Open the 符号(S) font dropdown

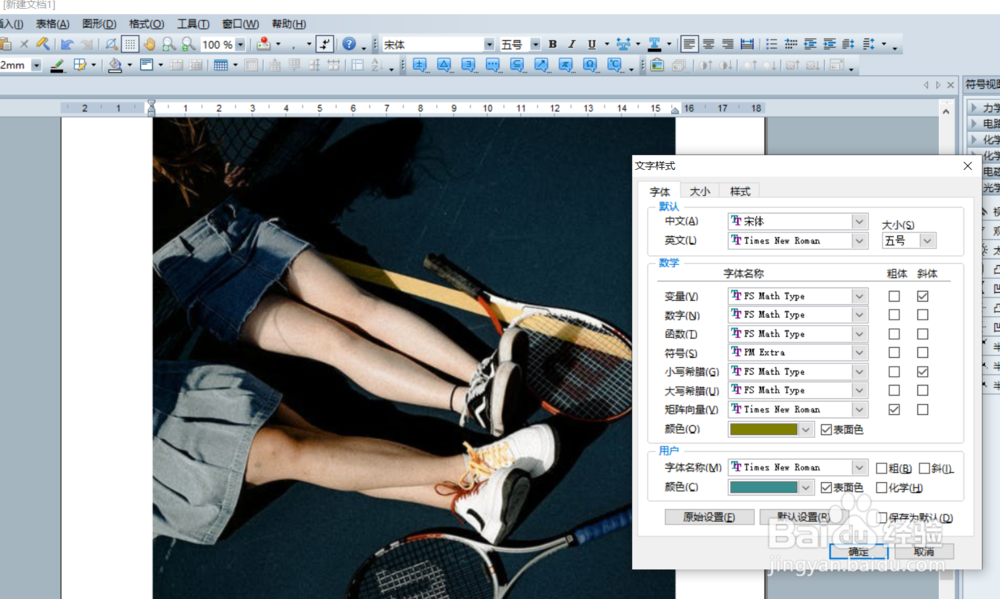(859, 352)
